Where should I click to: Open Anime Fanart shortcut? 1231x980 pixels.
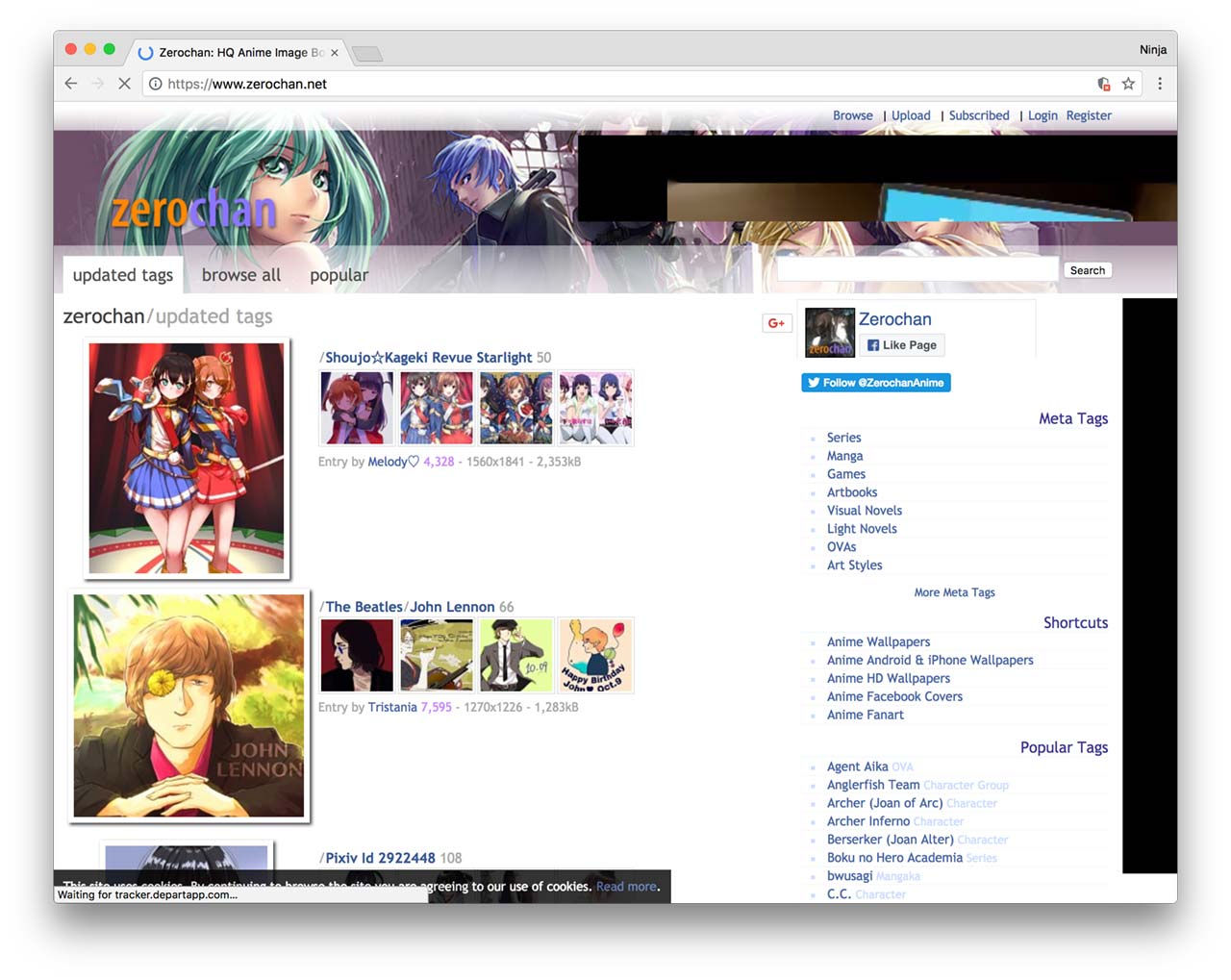point(866,715)
